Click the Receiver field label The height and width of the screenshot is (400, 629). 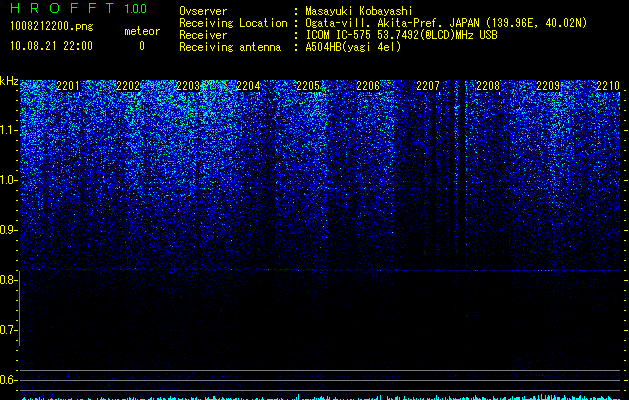(203, 35)
